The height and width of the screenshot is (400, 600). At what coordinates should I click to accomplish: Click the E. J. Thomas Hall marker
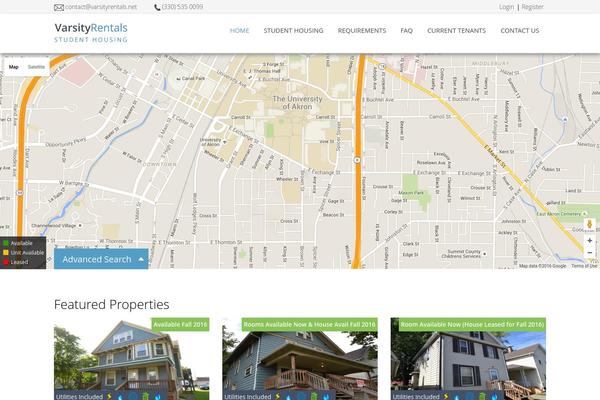[250, 77]
